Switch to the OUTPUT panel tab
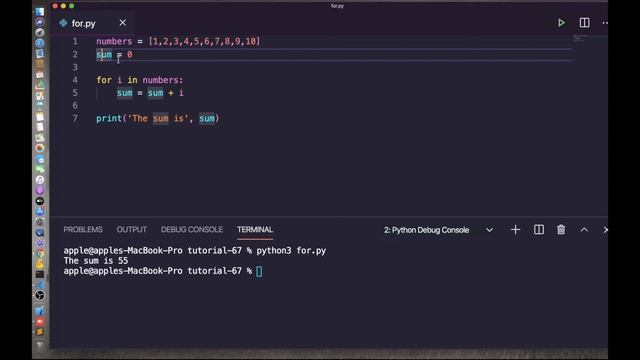The image size is (640, 360). point(131,230)
